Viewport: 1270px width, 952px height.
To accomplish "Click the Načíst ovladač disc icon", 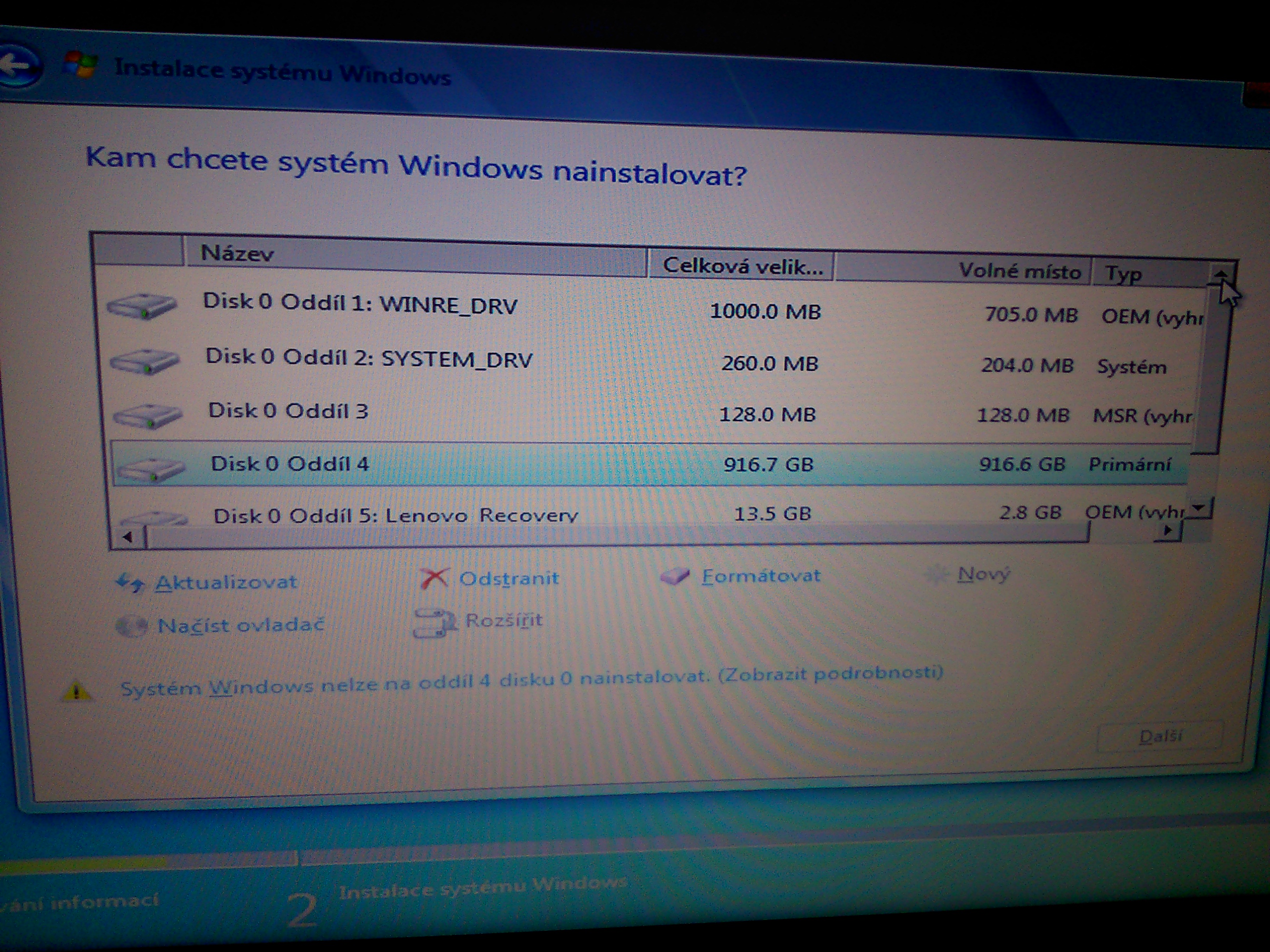I will coord(132,626).
